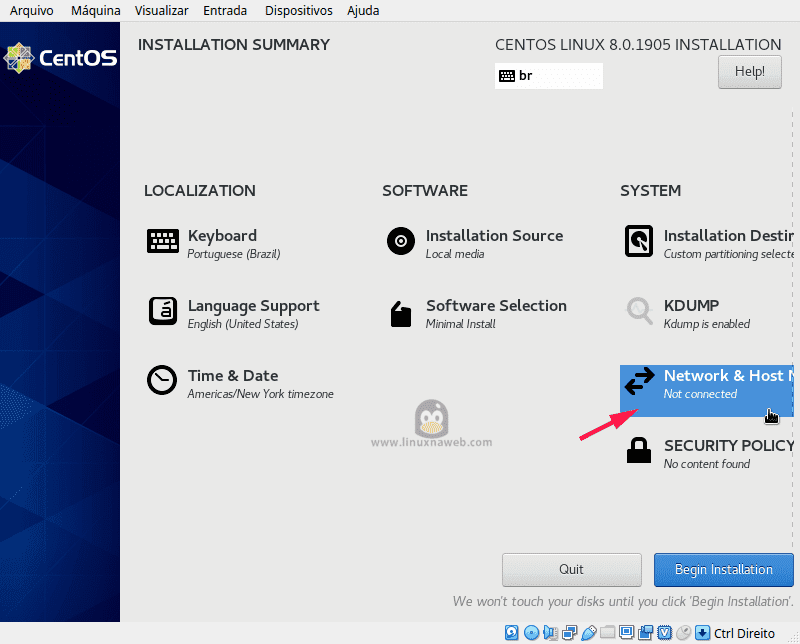800x644 pixels.
Task: Open the Dispositivos menu
Action: click(298, 11)
